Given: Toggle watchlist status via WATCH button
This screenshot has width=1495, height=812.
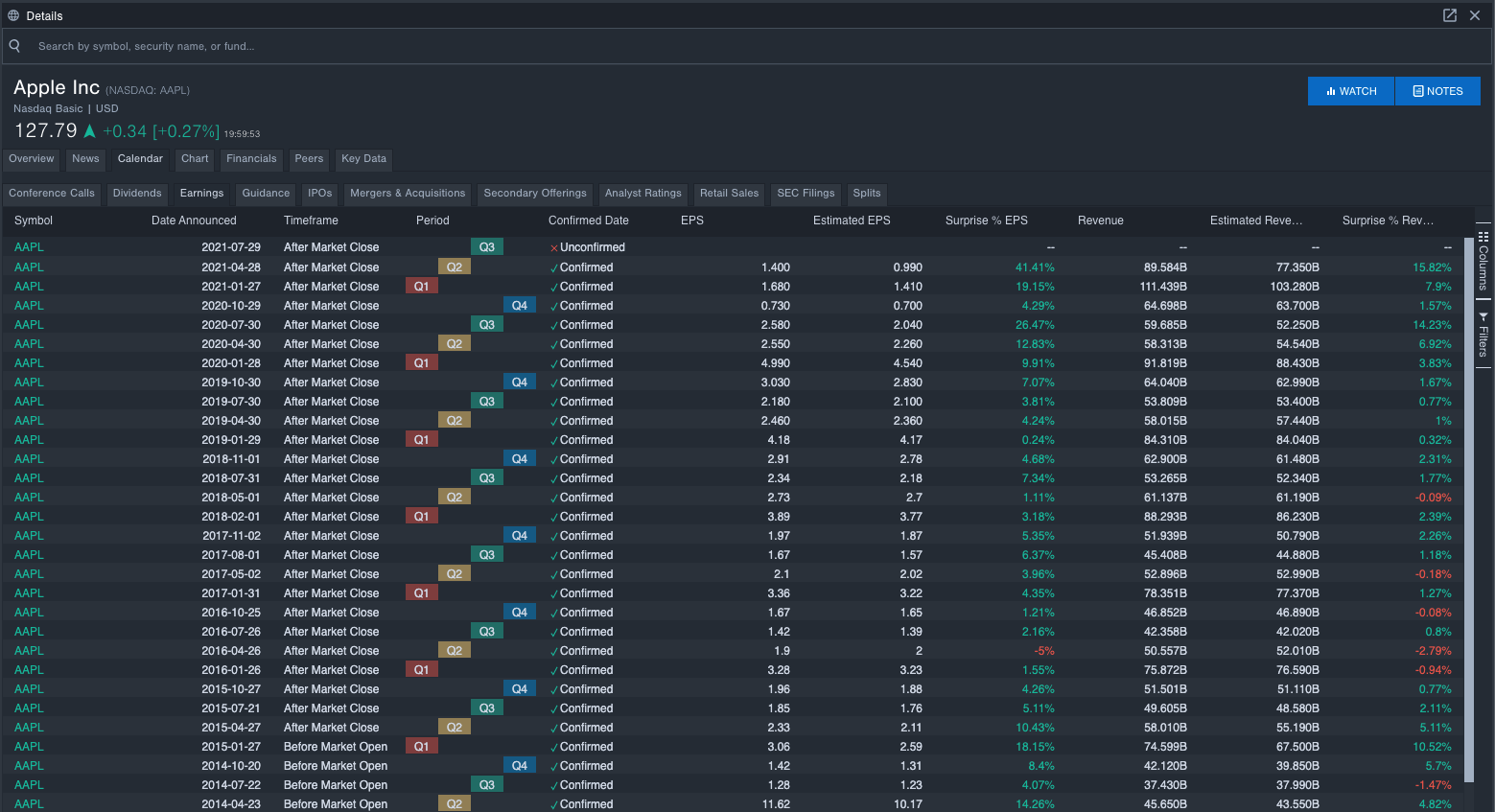Looking at the screenshot, I should tap(1350, 91).
